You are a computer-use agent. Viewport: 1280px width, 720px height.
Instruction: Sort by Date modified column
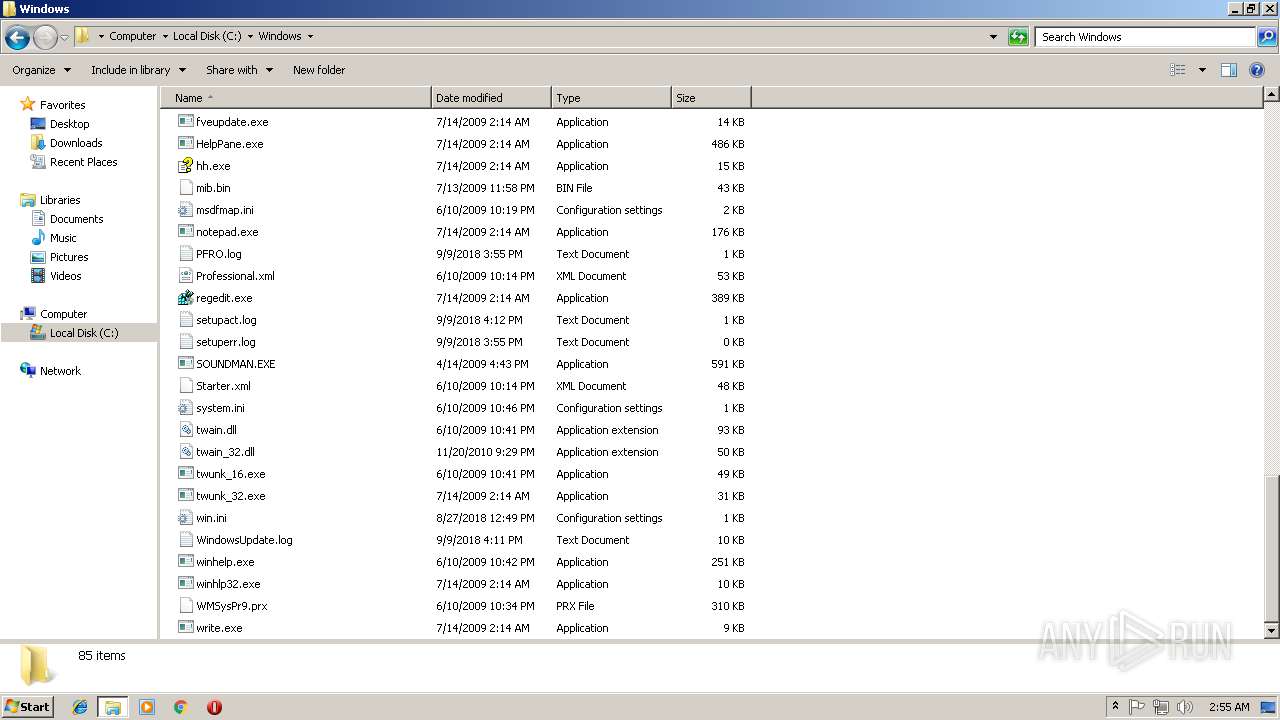pos(491,98)
